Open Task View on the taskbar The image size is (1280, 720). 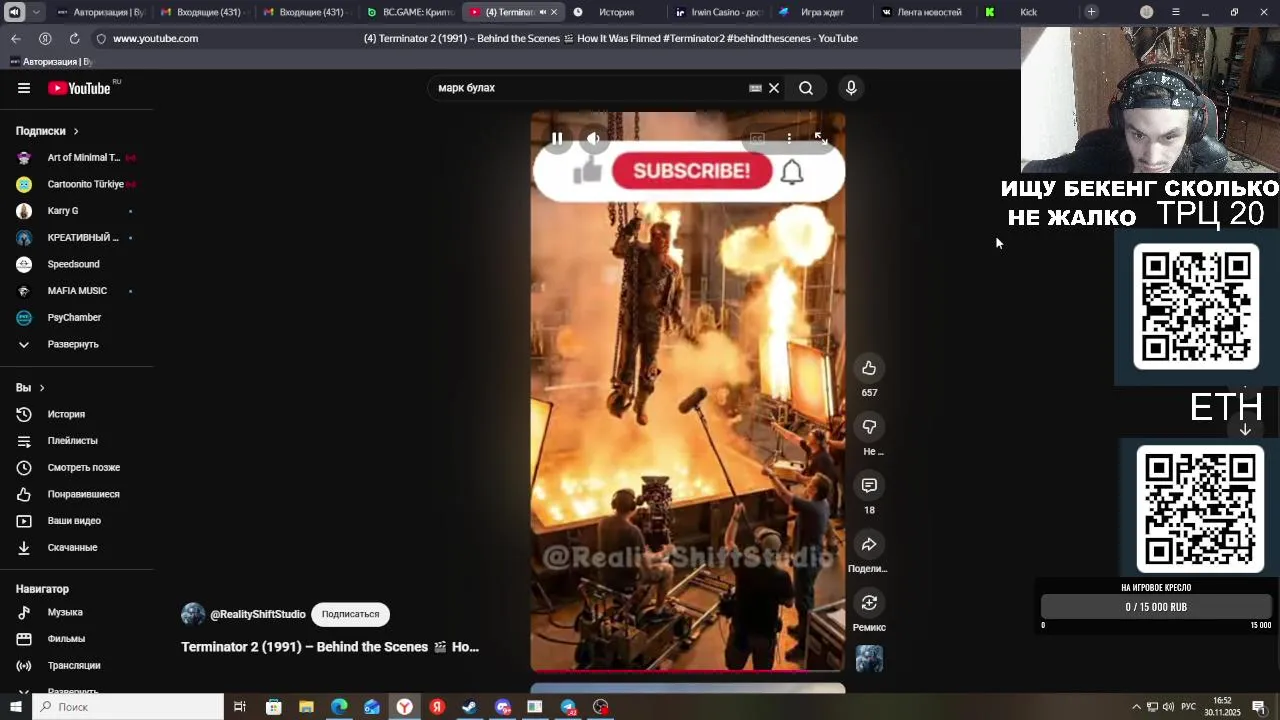coord(240,707)
